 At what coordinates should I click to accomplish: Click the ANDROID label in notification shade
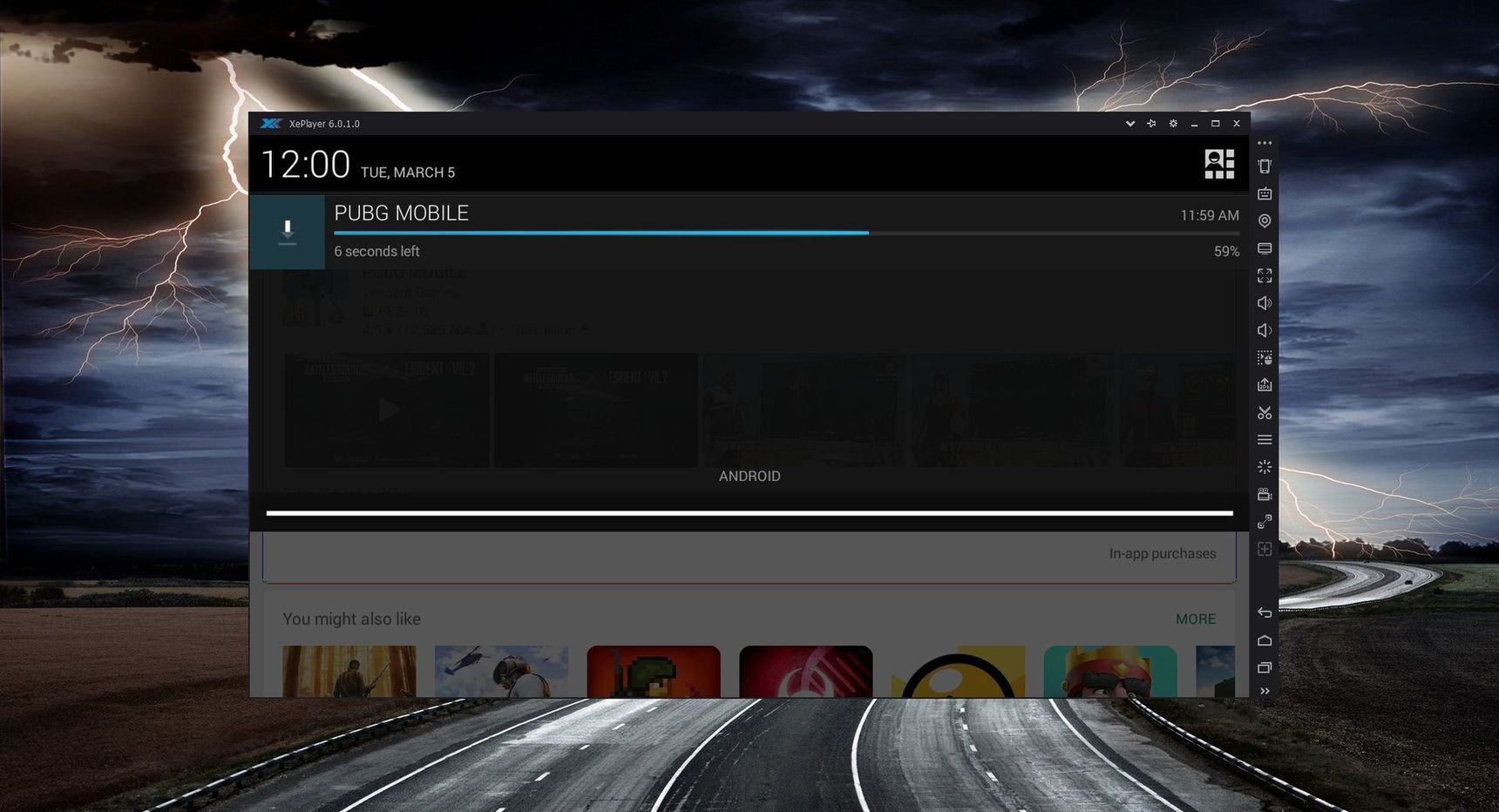pyautogui.click(x=749, y=476)
